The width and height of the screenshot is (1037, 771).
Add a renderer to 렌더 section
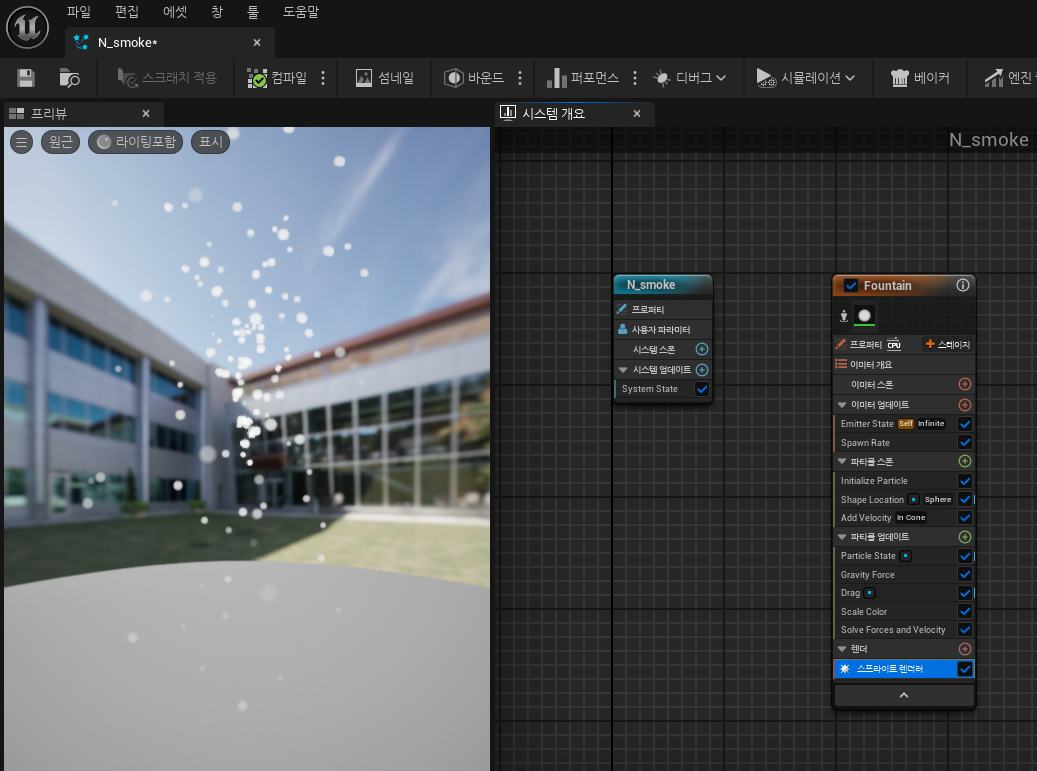tap(965, 649)
